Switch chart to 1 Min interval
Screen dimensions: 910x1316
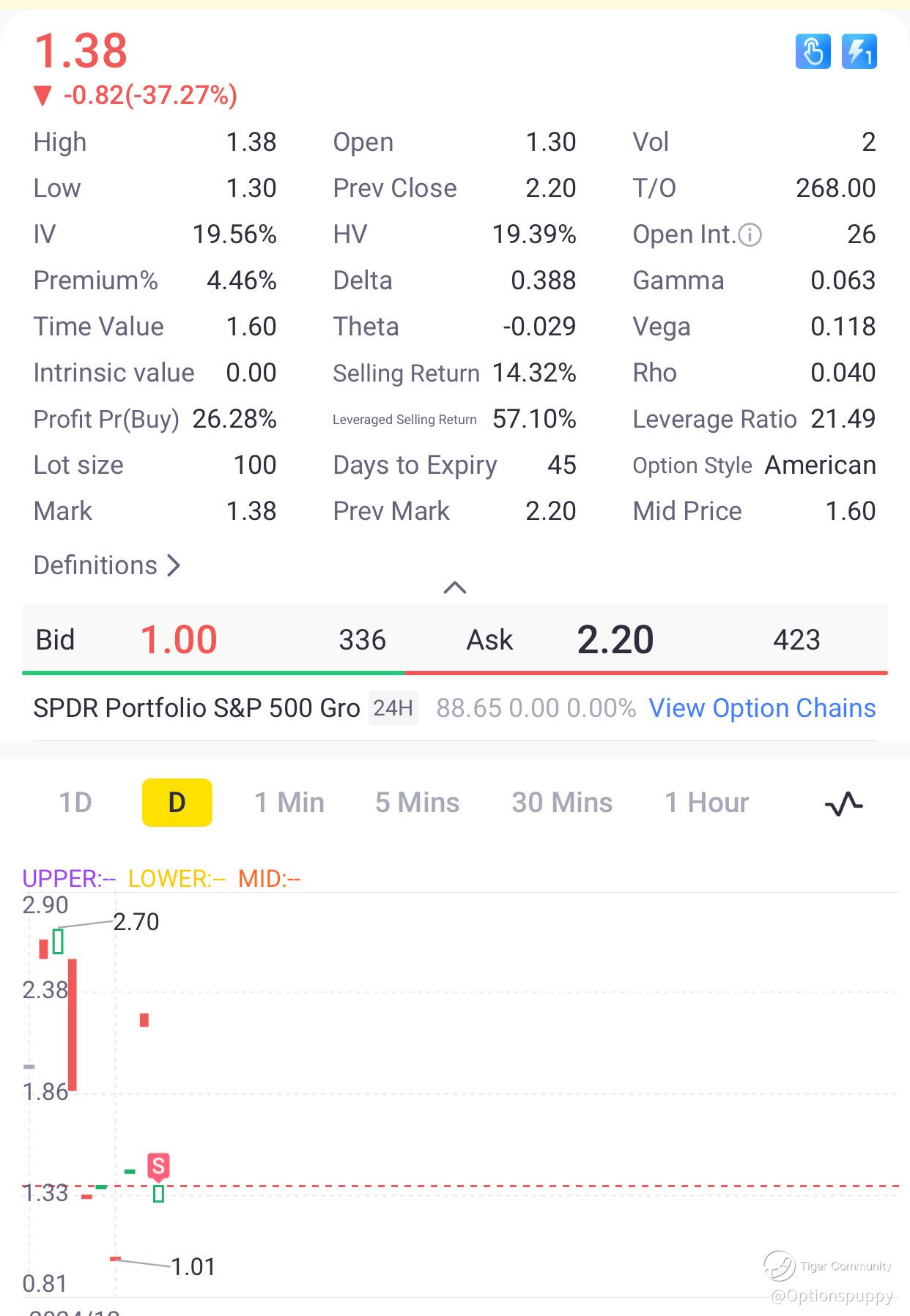point(289,803)
